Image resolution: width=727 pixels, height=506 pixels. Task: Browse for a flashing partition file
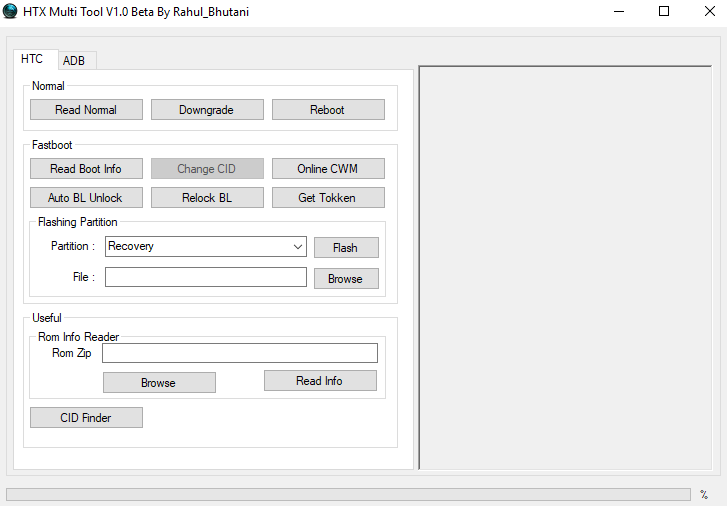[346, 279]
